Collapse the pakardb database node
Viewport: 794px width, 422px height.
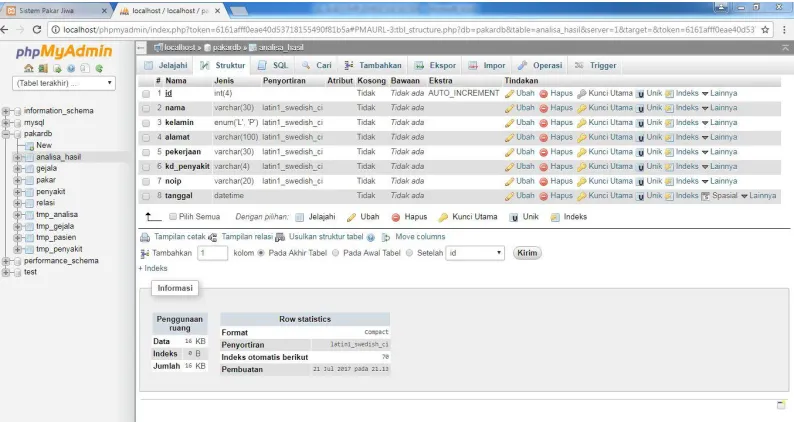click(x=6, y=134)
